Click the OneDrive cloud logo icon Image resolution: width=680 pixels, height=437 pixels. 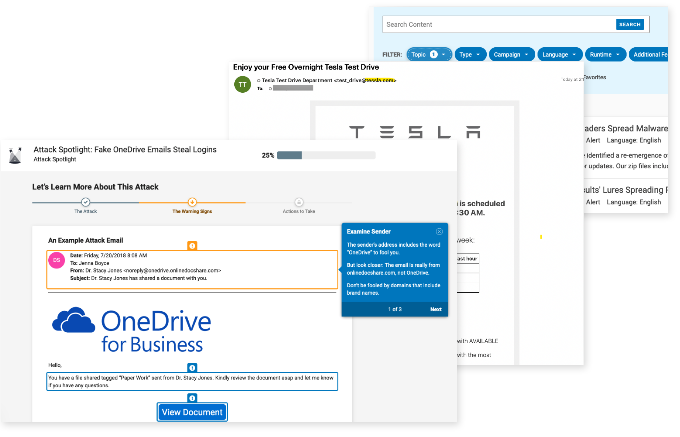point(73,320)
